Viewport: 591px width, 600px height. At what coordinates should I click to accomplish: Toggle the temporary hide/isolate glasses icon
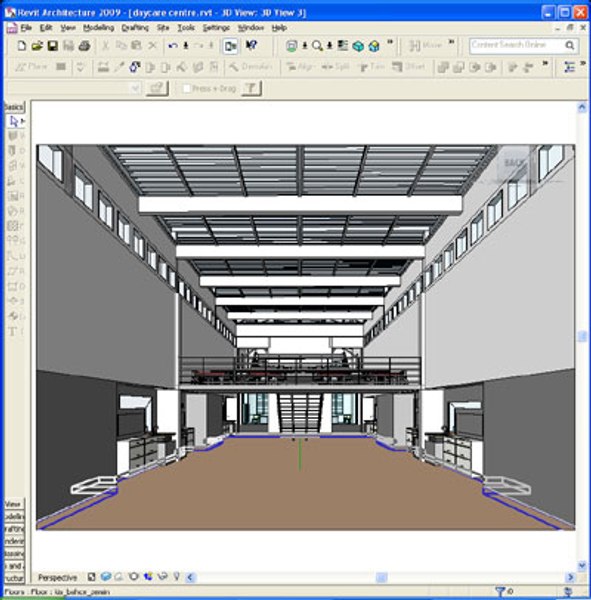coord(163,577)
